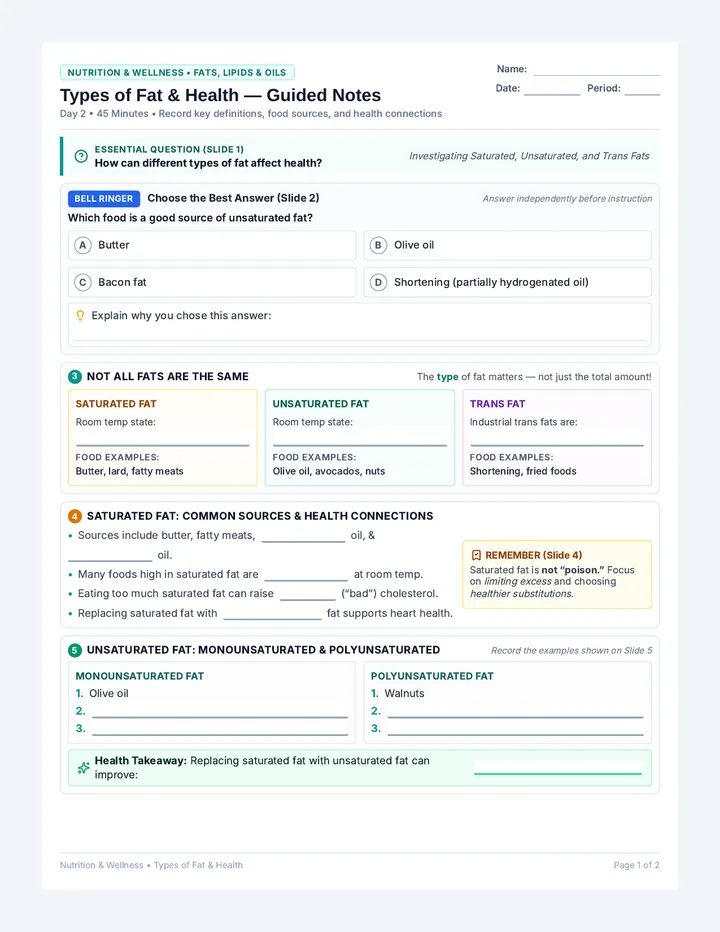Screen dimensions: 720x932
Task: Click the green number 3 section badge
Action: [x=75, y=376]
